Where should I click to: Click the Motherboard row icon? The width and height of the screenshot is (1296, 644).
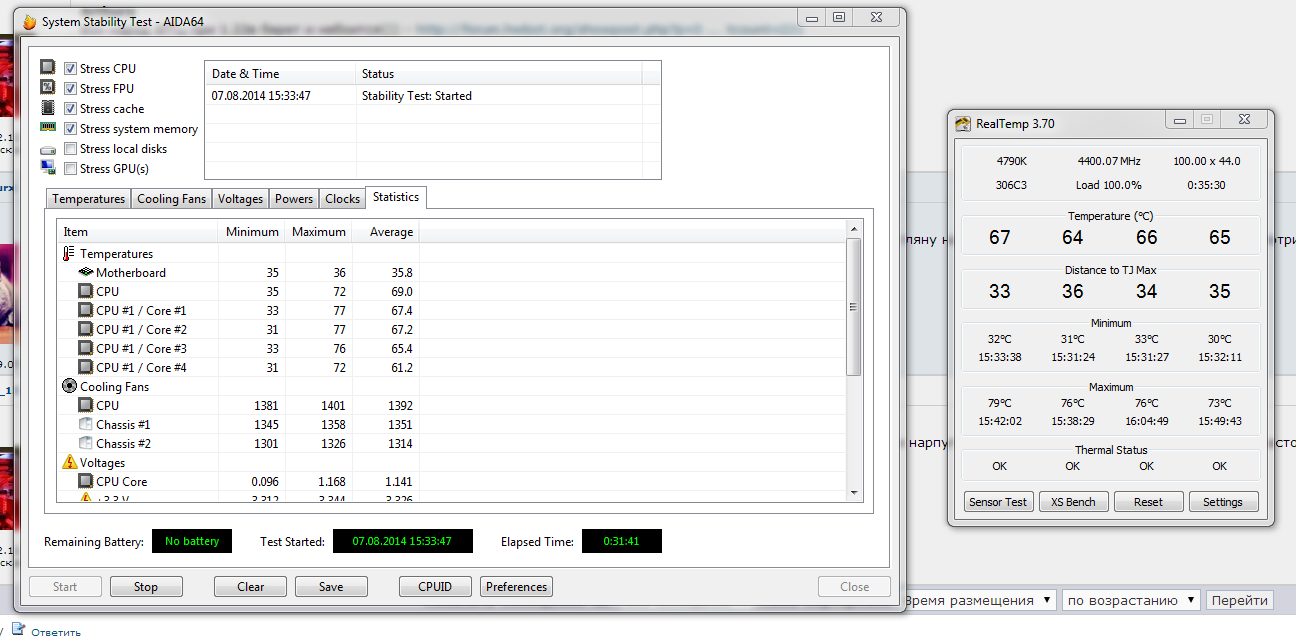pyautogui.click(x=86, y=273)
